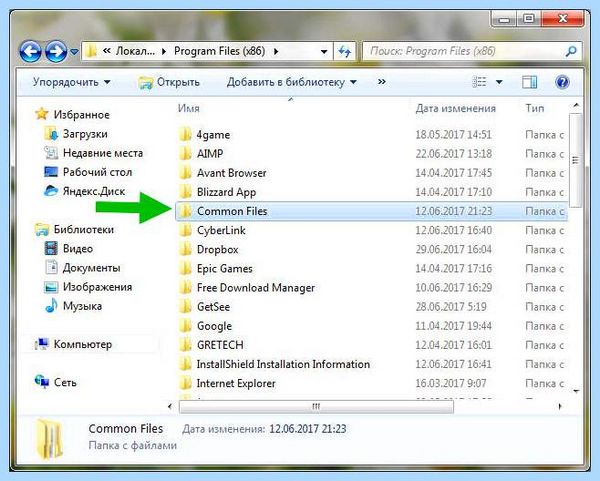Click the Epic Games folder icon
Screen dimensions: 600x481
(186, 268)
